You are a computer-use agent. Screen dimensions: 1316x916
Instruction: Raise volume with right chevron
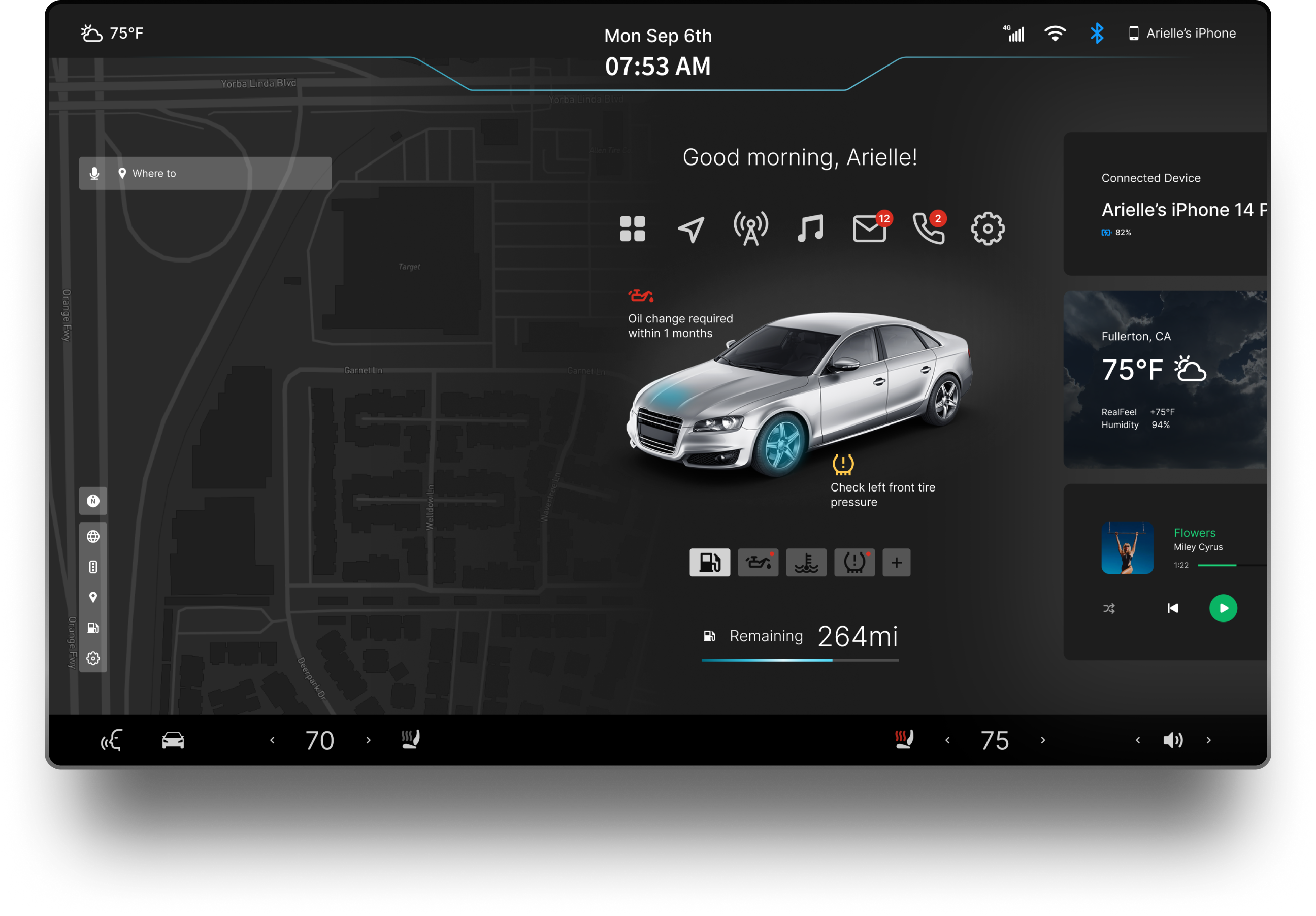point(1209,740)
